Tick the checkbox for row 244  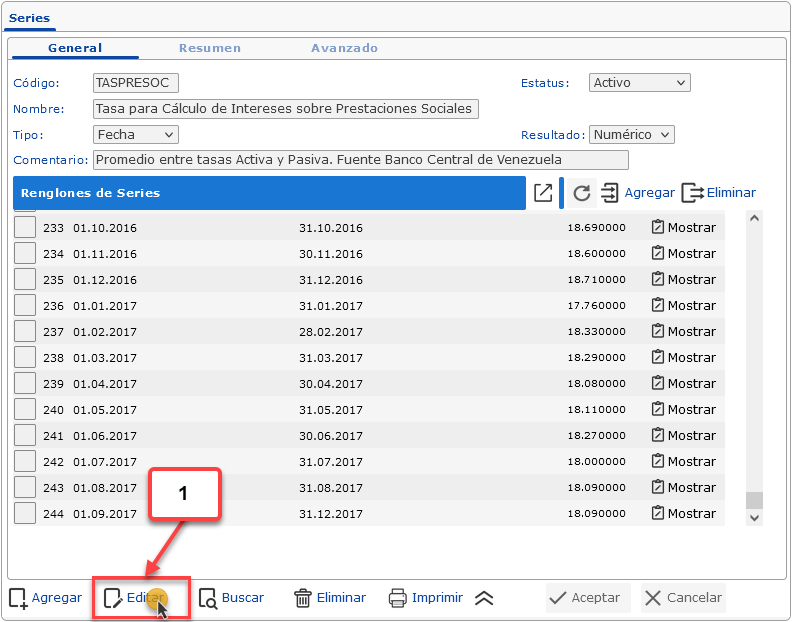point(25,513)
